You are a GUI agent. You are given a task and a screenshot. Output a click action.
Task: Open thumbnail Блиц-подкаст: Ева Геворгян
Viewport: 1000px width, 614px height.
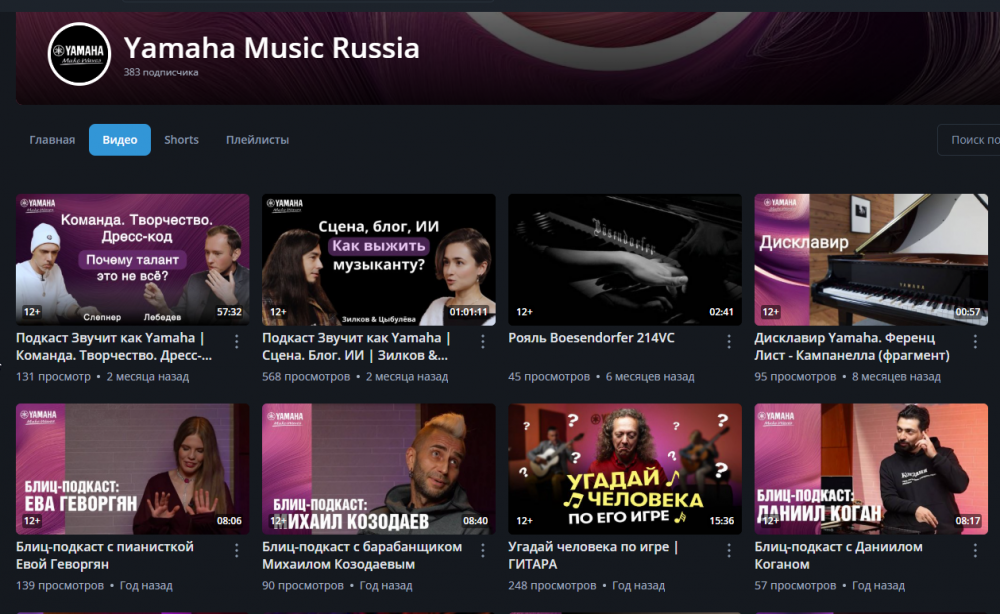133,469
